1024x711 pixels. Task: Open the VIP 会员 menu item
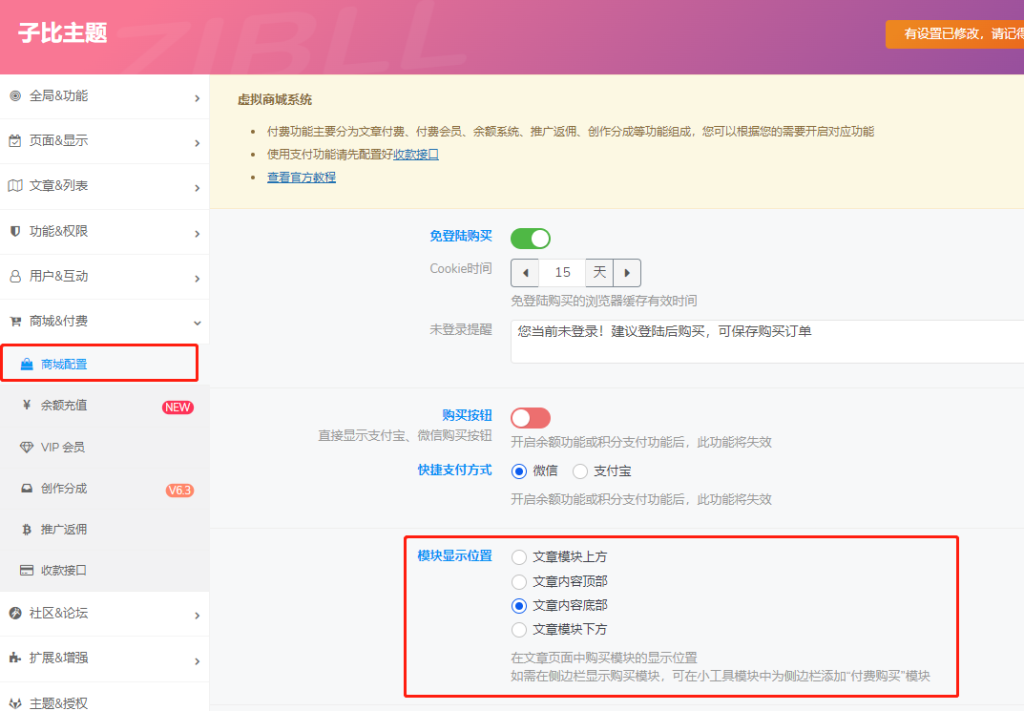coord(104,447)
